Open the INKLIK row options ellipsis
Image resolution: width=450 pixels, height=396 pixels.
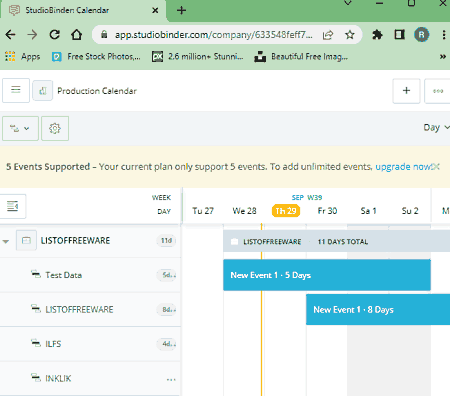[x=171, y=379]
